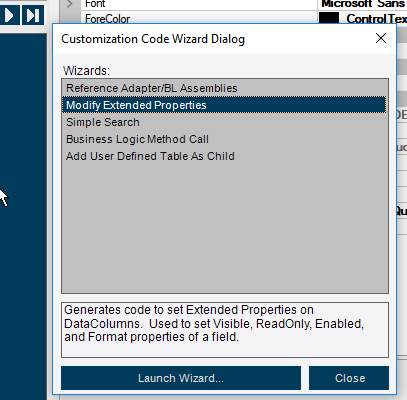Viewport: 407px width, 400px height.
Task: Select Reference Adapter/BL Assemblies wizard
Action: coord(224,88)
